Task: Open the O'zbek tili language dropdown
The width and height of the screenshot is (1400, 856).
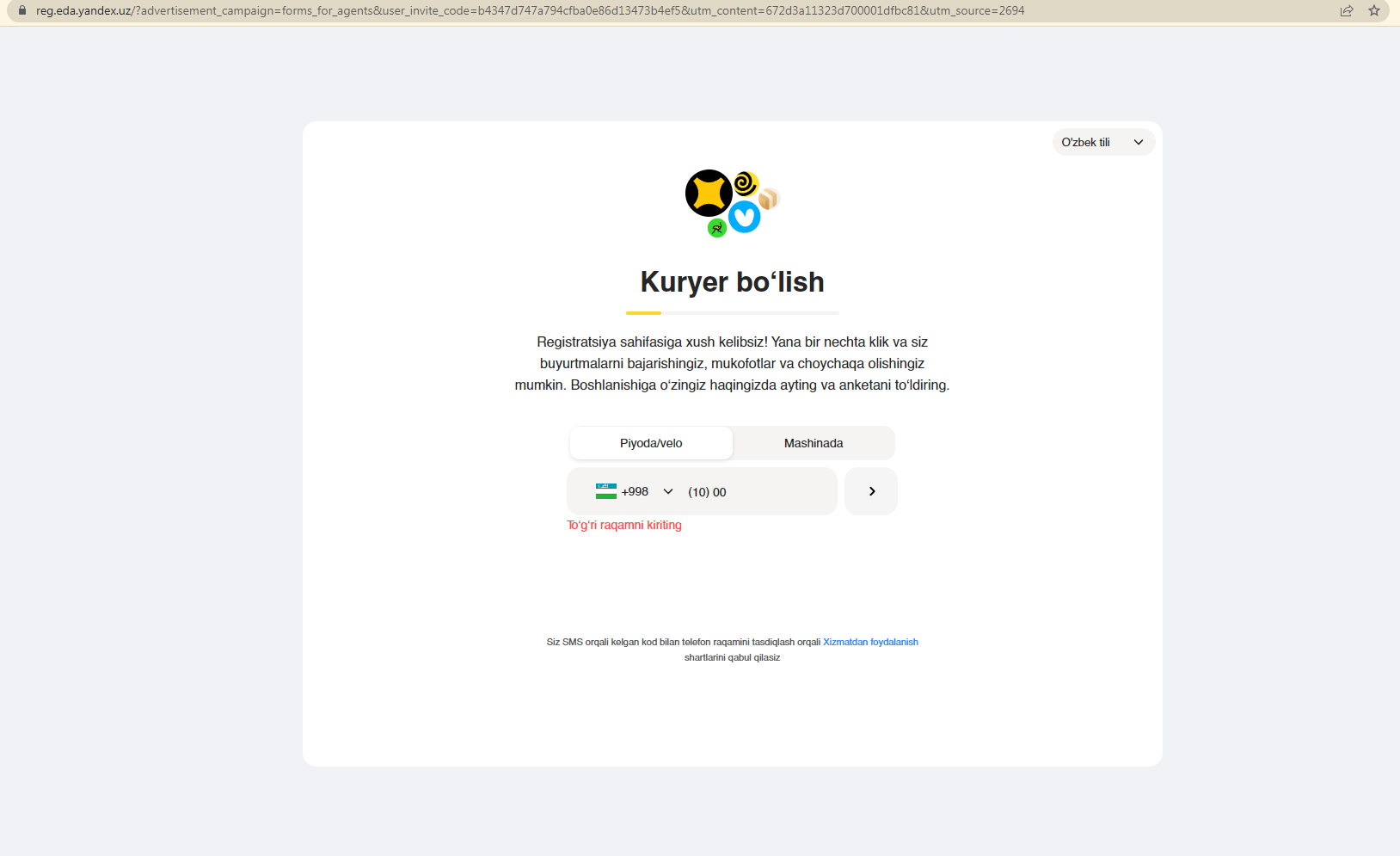Action: point(1103,142)
